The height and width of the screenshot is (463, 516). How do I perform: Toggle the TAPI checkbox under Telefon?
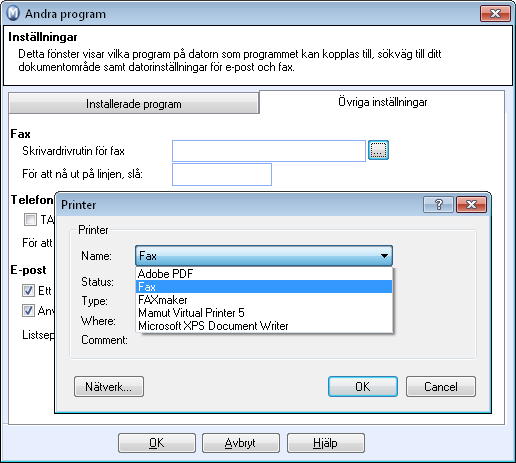30,219
